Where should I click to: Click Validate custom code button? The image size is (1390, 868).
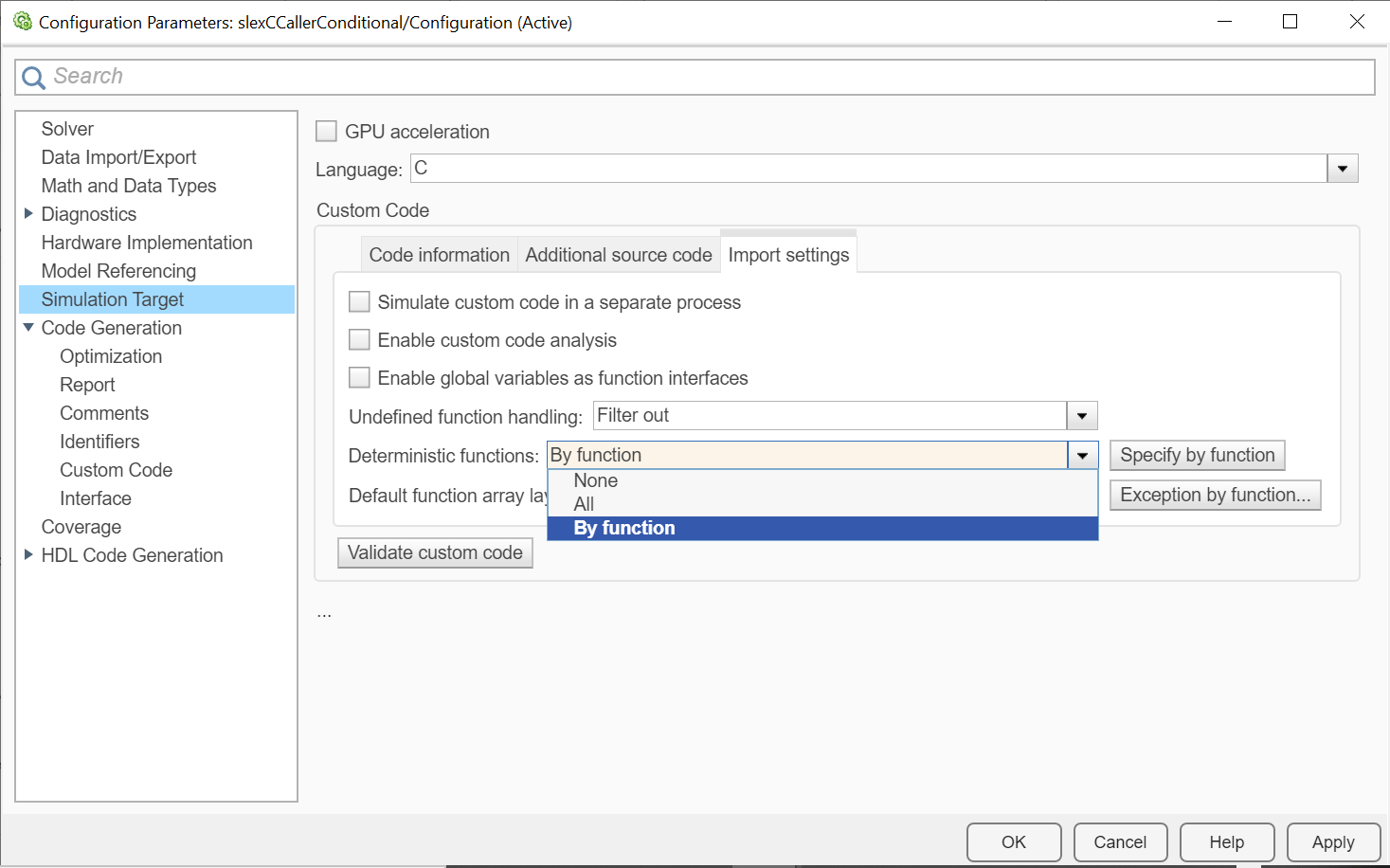tap(435, 552)
